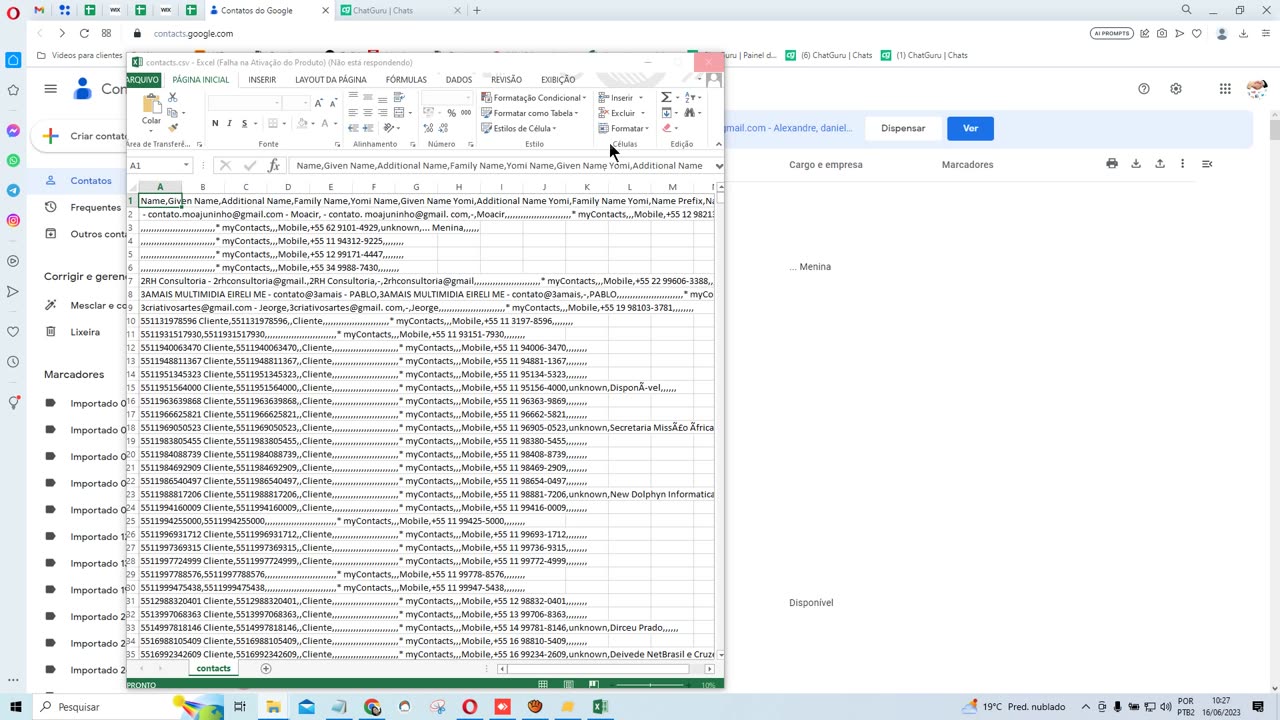Expand the Name Box dropdown arrow
Image resolution: width=1280 pixels, height=720 pixels.
point(186,165)
